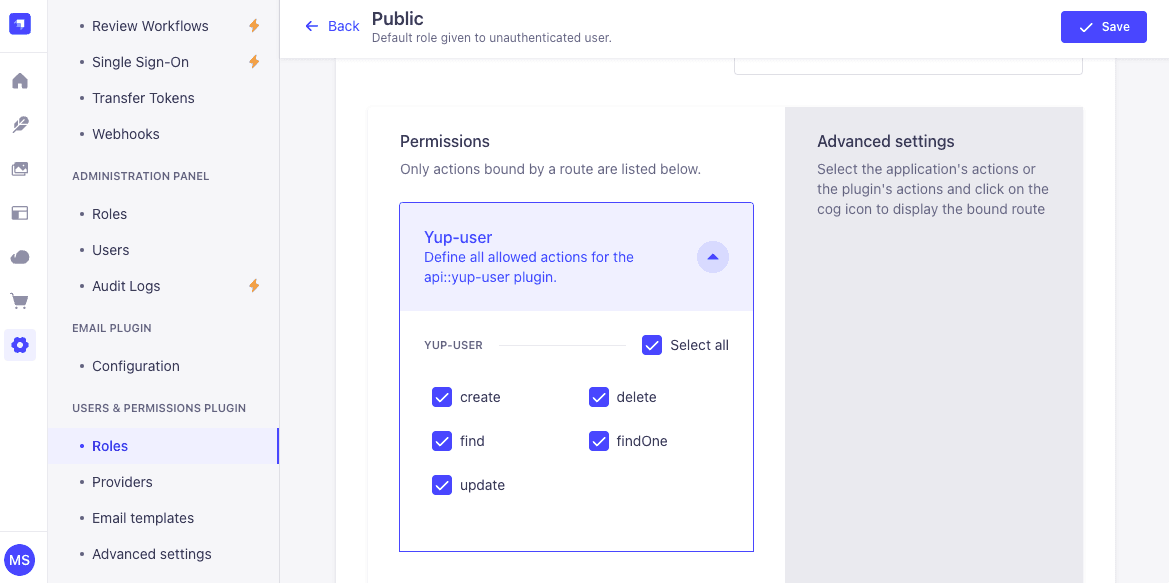Toggle the Select all checkbox
The image size is (1169, 583).
pos(652,345)
